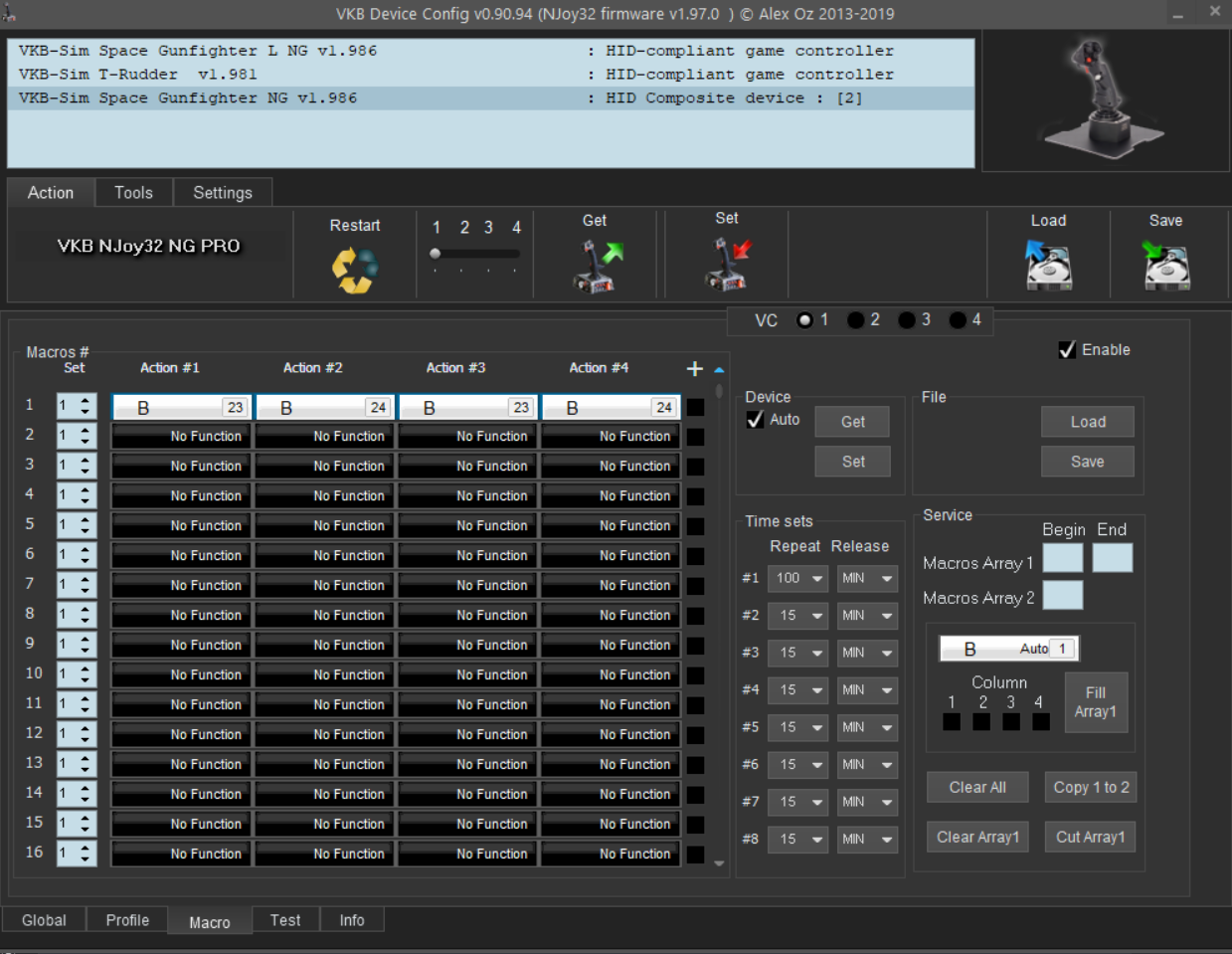Open Repeat dropdown for time set #8
1232x954 pixels.
[x=797, y=840]
